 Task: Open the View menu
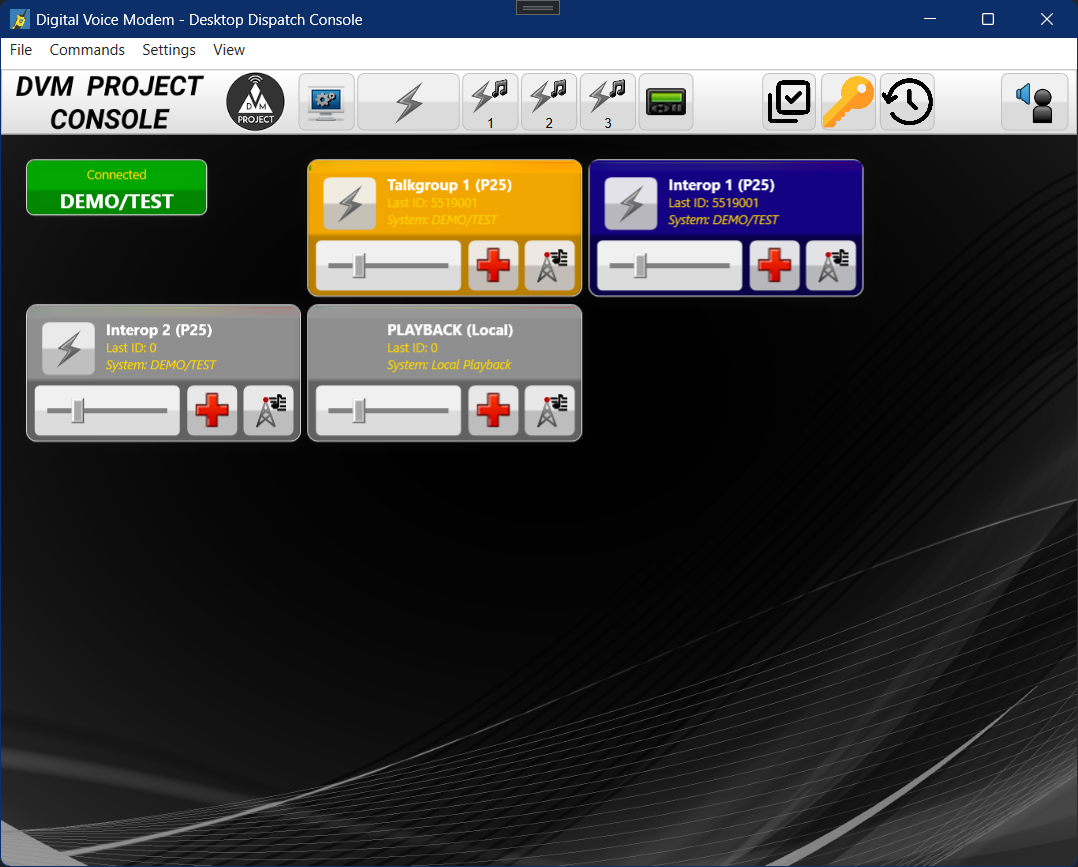pos(229,50)
